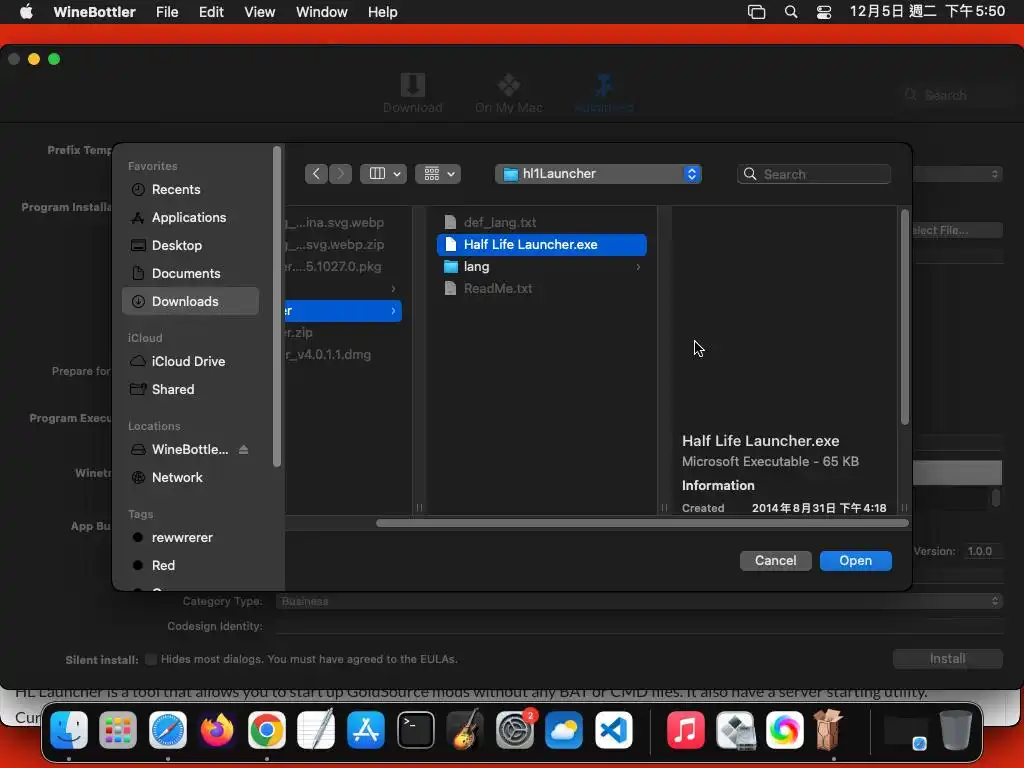
Task: Select Half Life Launcher.exe
Action: click(541, 245)
